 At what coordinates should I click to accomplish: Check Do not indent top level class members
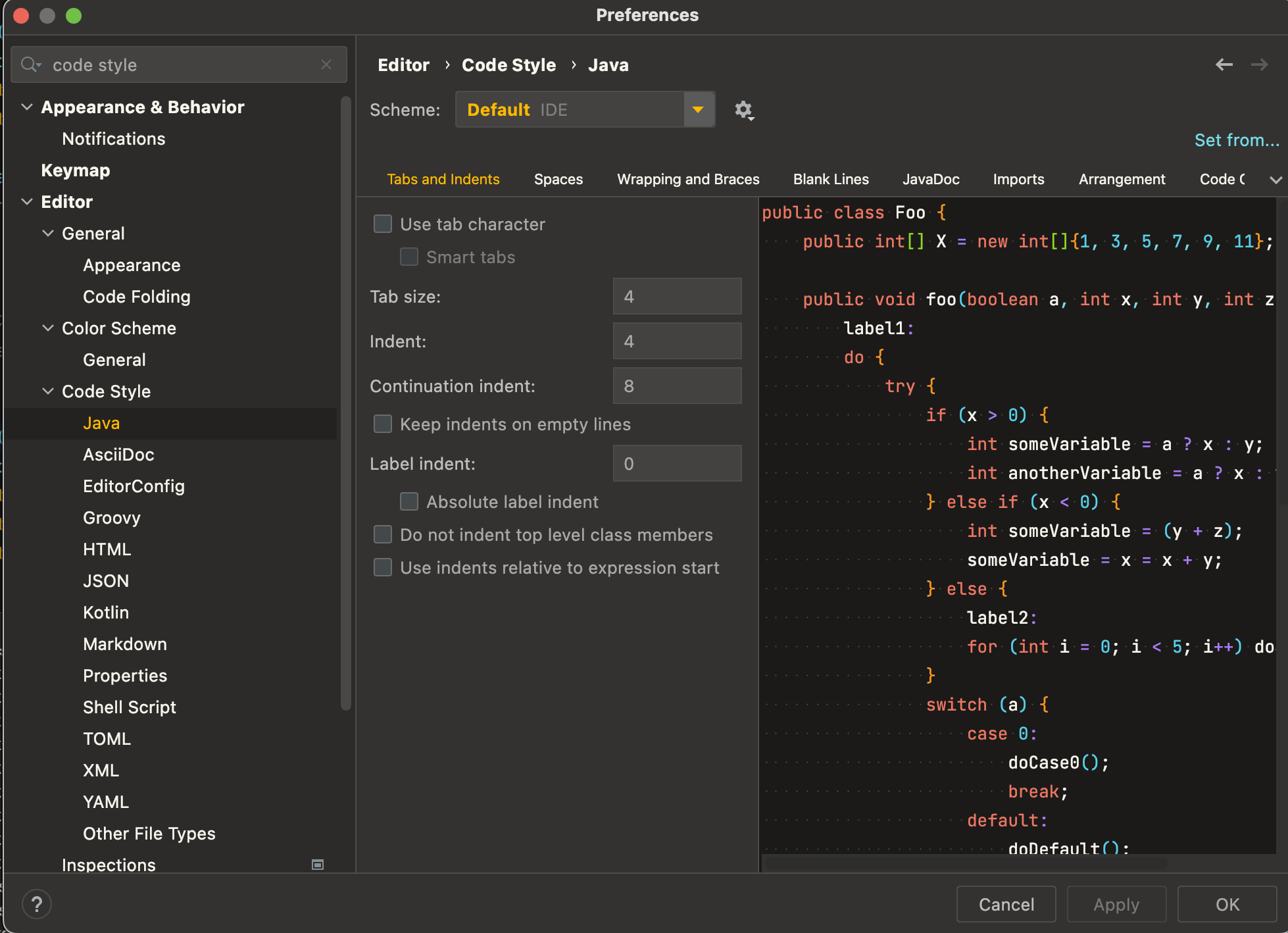(383, 535)
